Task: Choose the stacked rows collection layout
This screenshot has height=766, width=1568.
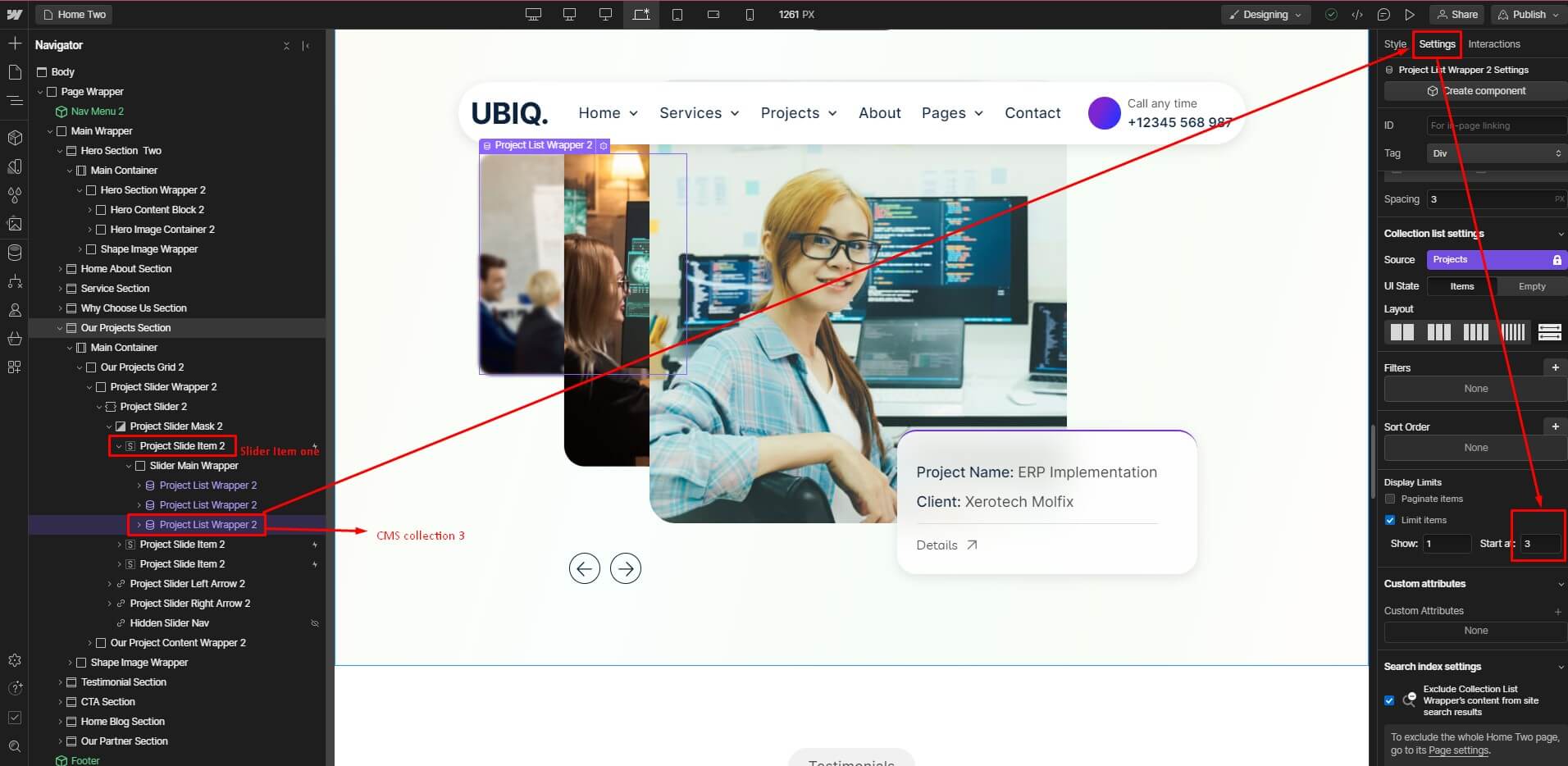Action: [1550, 331]
